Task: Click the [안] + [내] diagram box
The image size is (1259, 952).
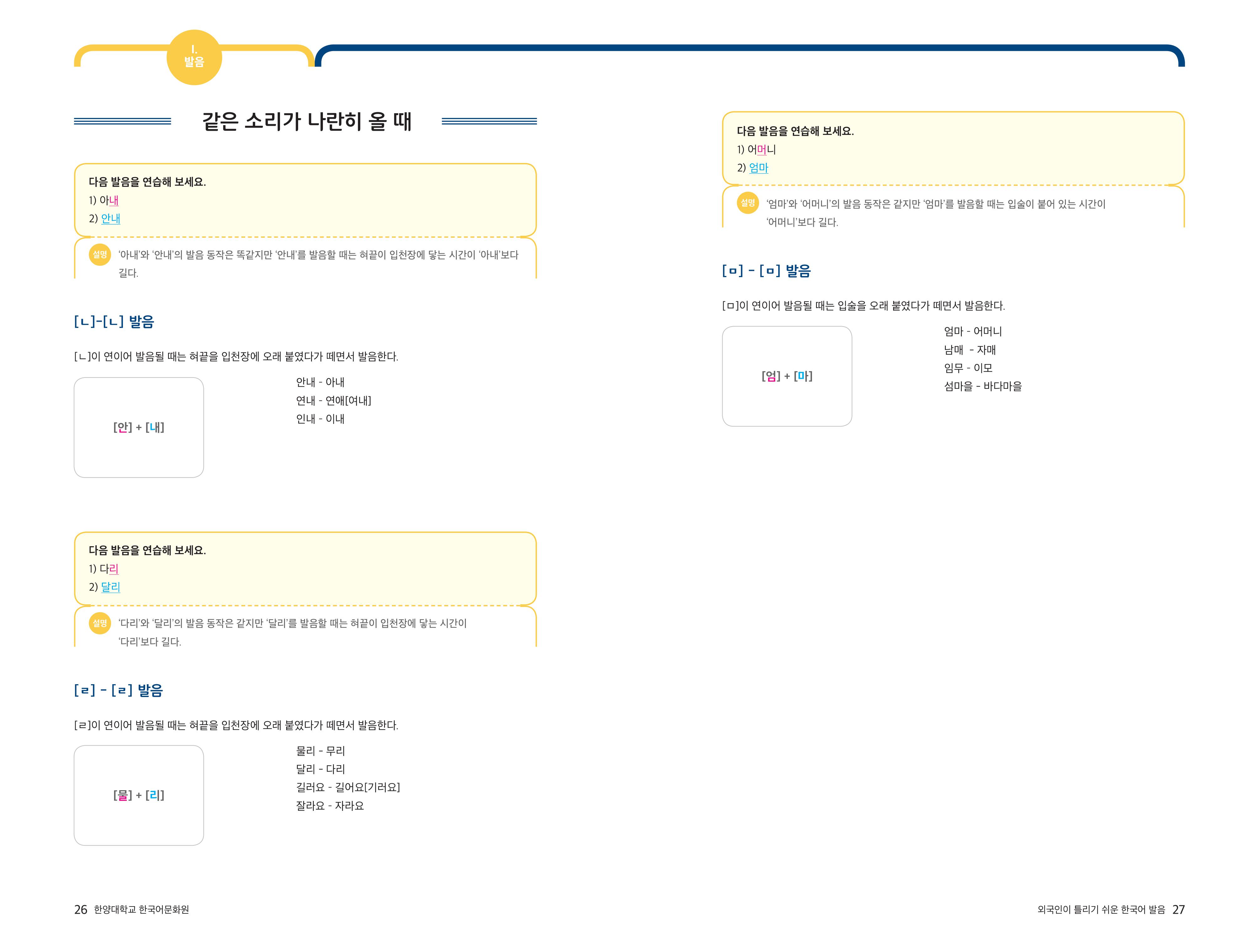Action: click(x=139, y=427)
